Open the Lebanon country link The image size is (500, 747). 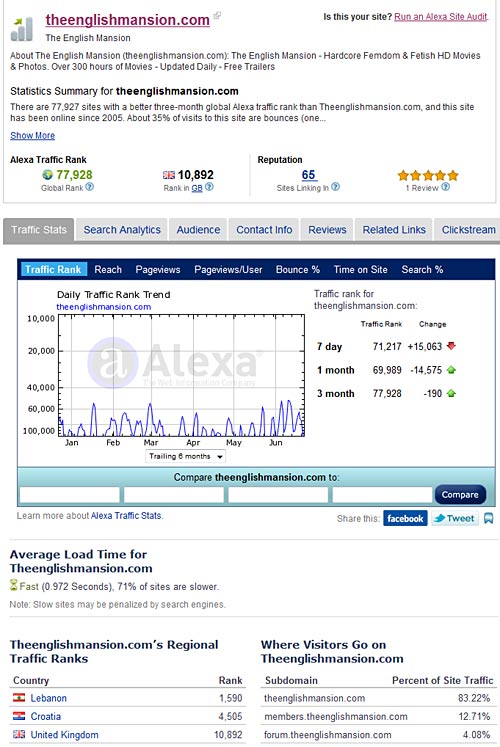[49, 698]
